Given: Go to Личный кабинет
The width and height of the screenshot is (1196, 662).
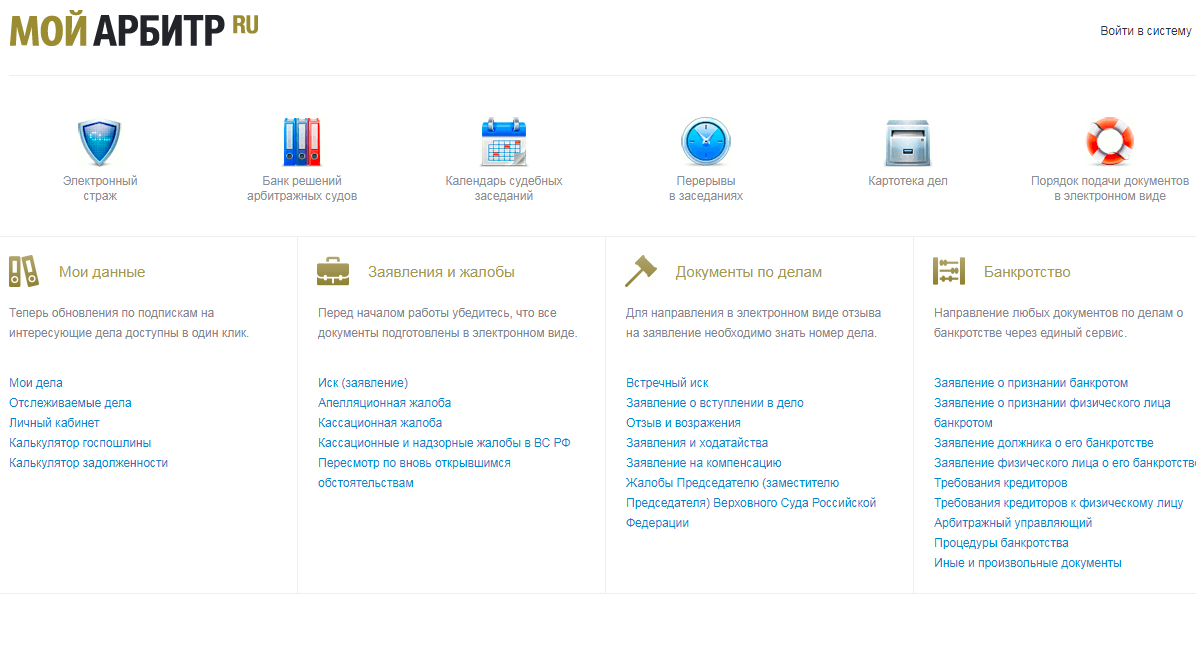Looking at the screenshot, I should coord(54,423).
